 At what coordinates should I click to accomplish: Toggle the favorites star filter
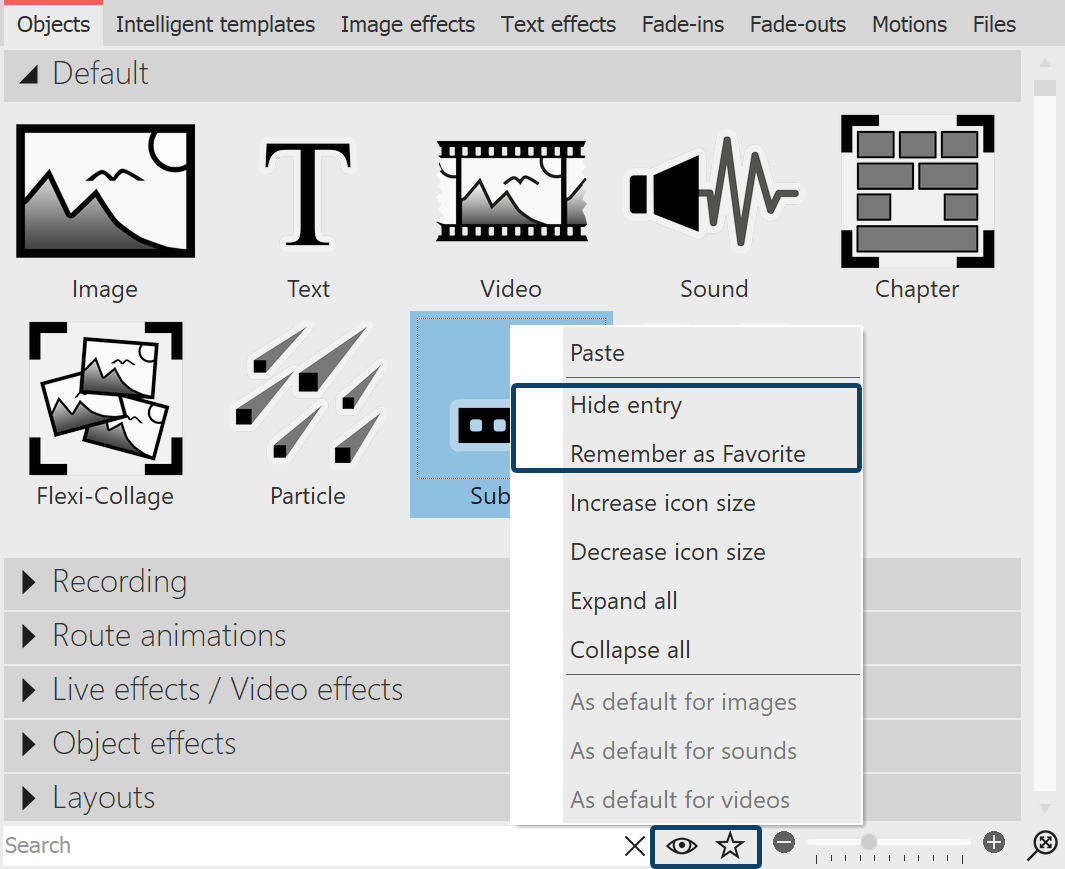[731, 845]
